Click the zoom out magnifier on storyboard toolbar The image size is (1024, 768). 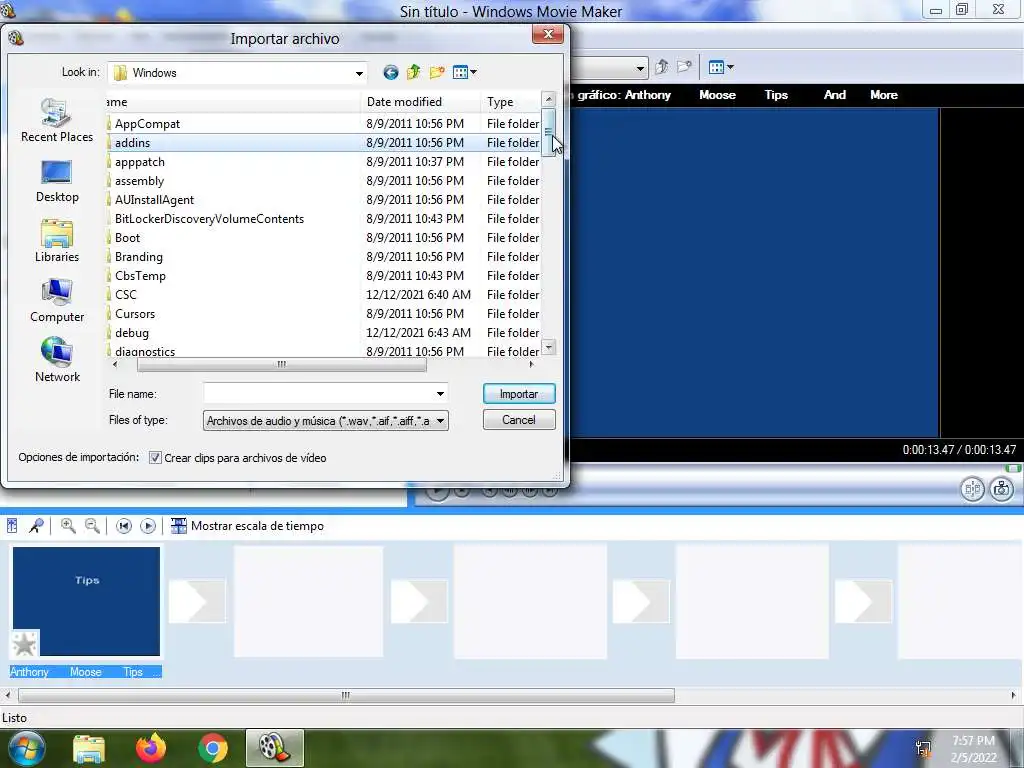pyautogui.click(x=92, y=526)
